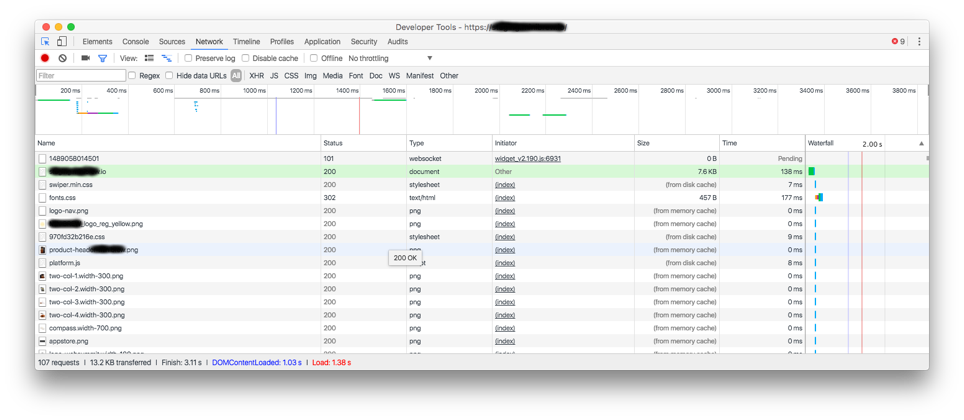Open the Audits tab

(x=397, y=42)
